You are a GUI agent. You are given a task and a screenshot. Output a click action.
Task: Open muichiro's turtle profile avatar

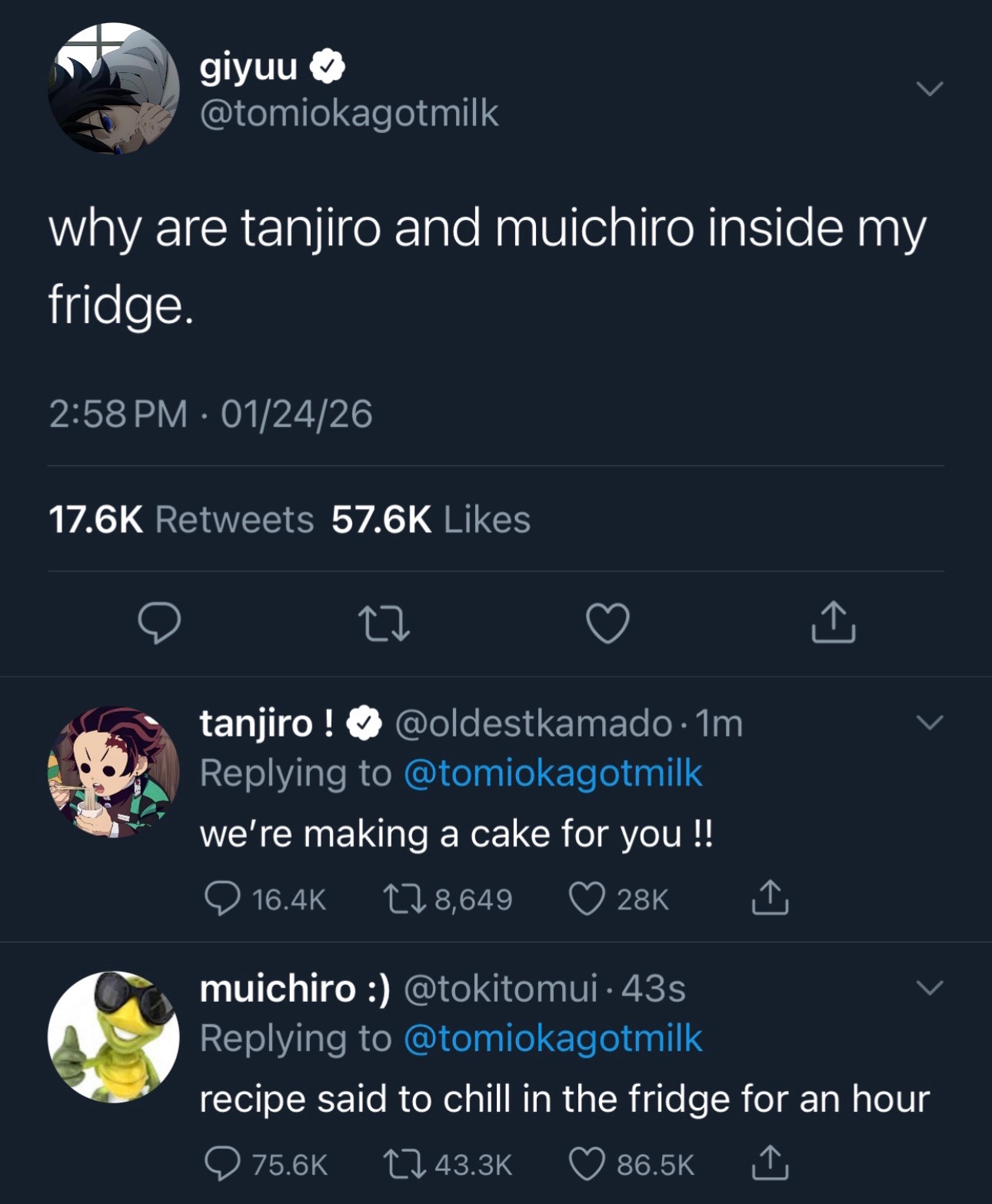pyautogui.click(x=114, y=1036)
